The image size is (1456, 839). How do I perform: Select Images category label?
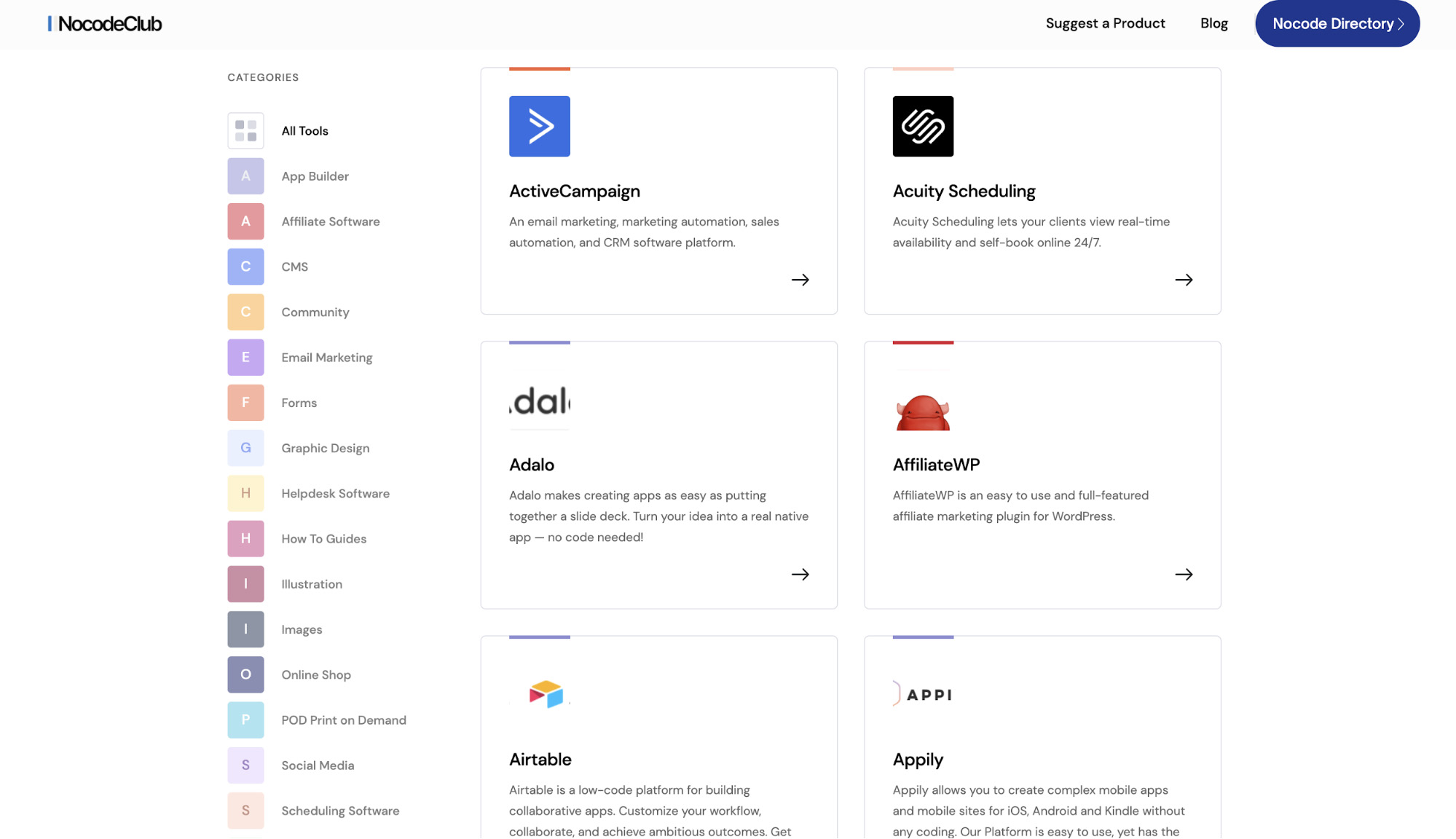tap(302, 629)
